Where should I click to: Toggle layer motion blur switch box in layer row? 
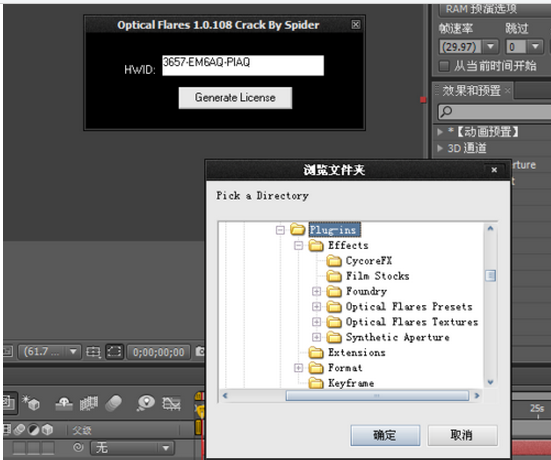coord(19,448)
